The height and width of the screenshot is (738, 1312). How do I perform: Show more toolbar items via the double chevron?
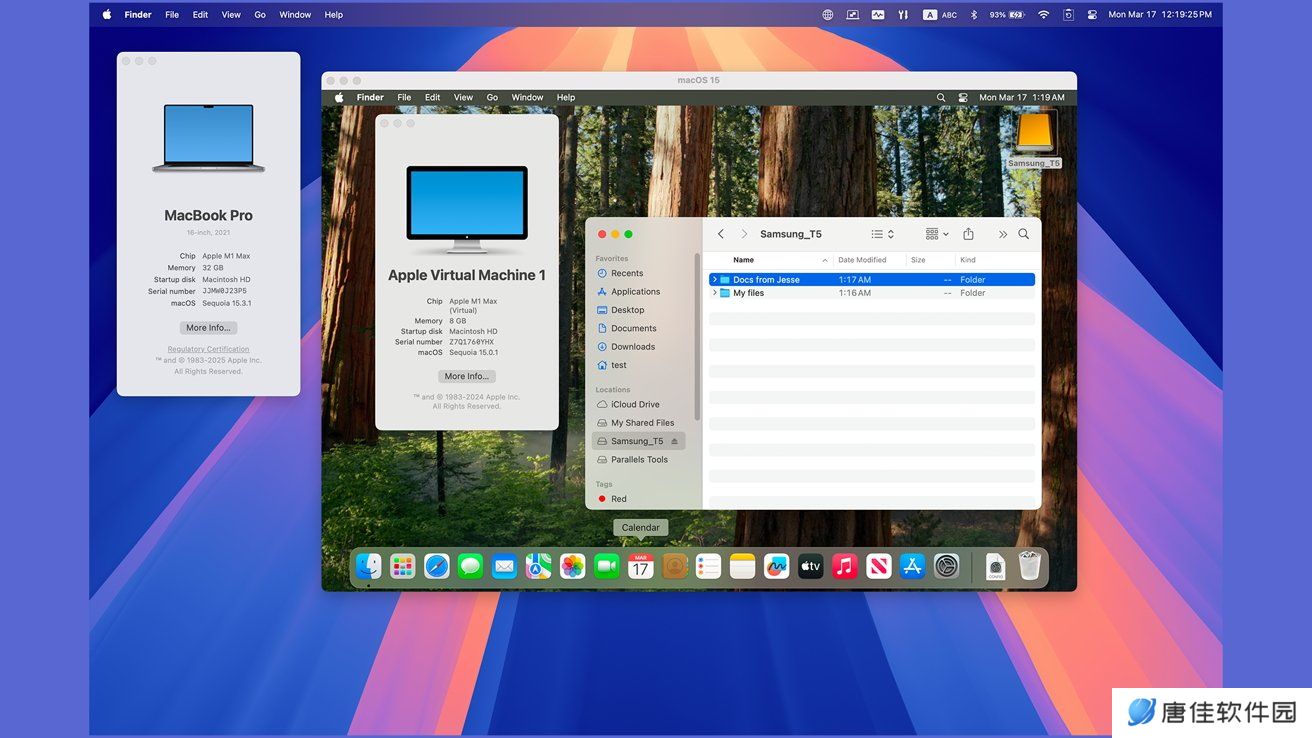pyautogui.click(x=1002, y=234)
